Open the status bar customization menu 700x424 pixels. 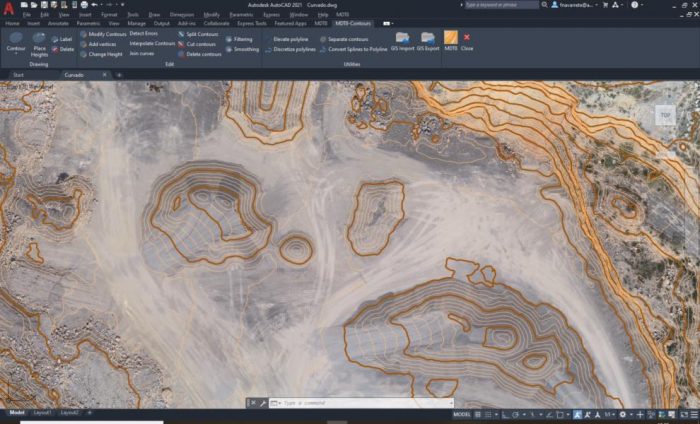(692, 413)
